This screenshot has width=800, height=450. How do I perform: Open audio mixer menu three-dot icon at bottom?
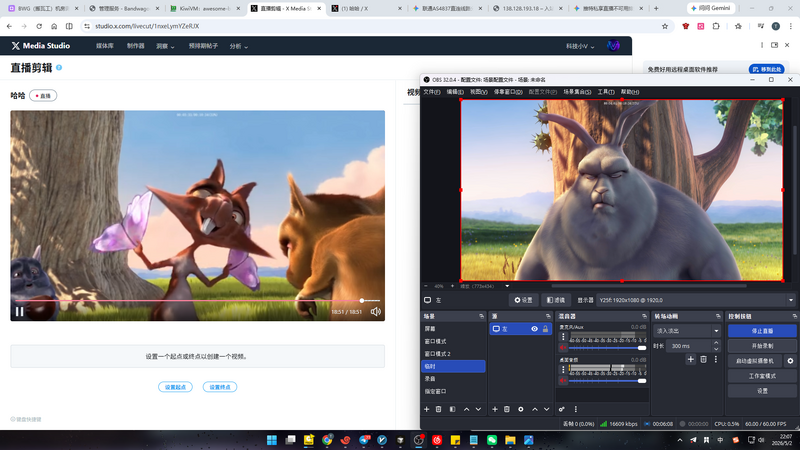click(576, 409)
